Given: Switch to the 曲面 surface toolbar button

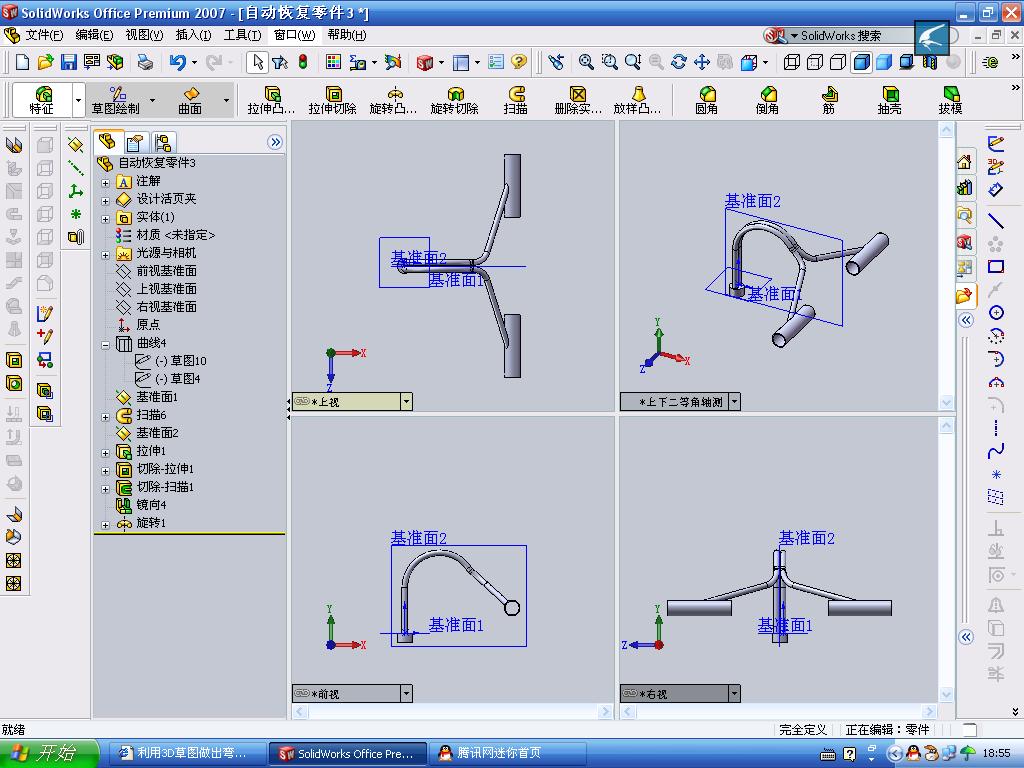Looking at the screenshot, I should [x=190, y=101].
